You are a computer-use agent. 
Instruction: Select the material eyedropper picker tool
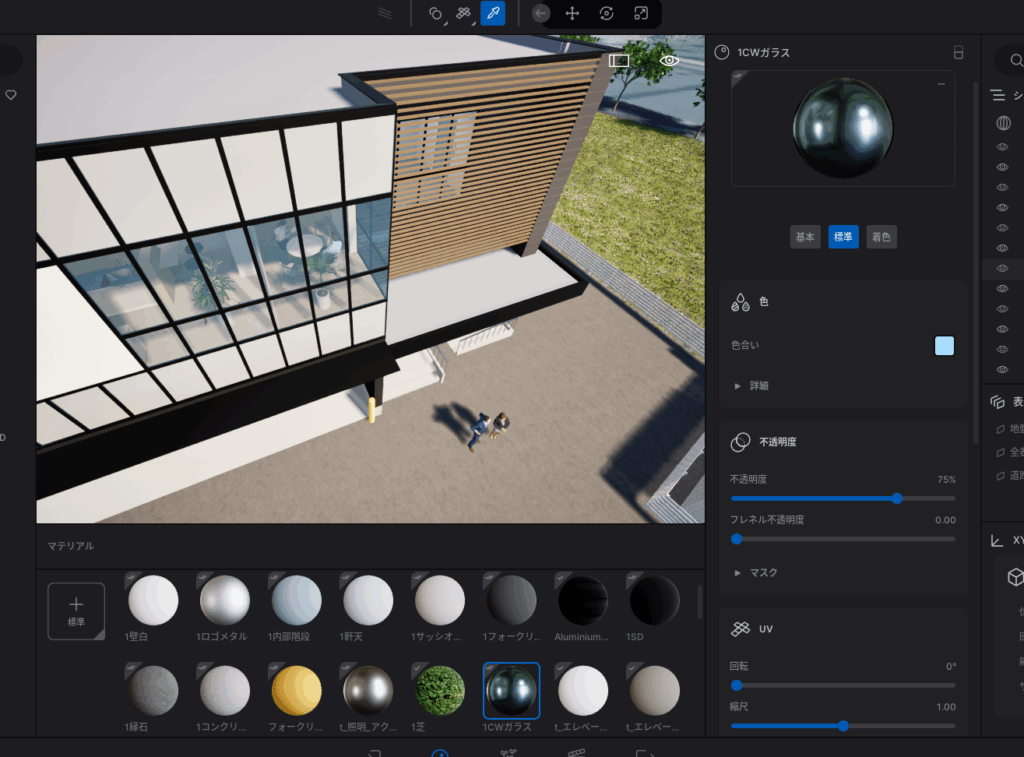(492, 13)
